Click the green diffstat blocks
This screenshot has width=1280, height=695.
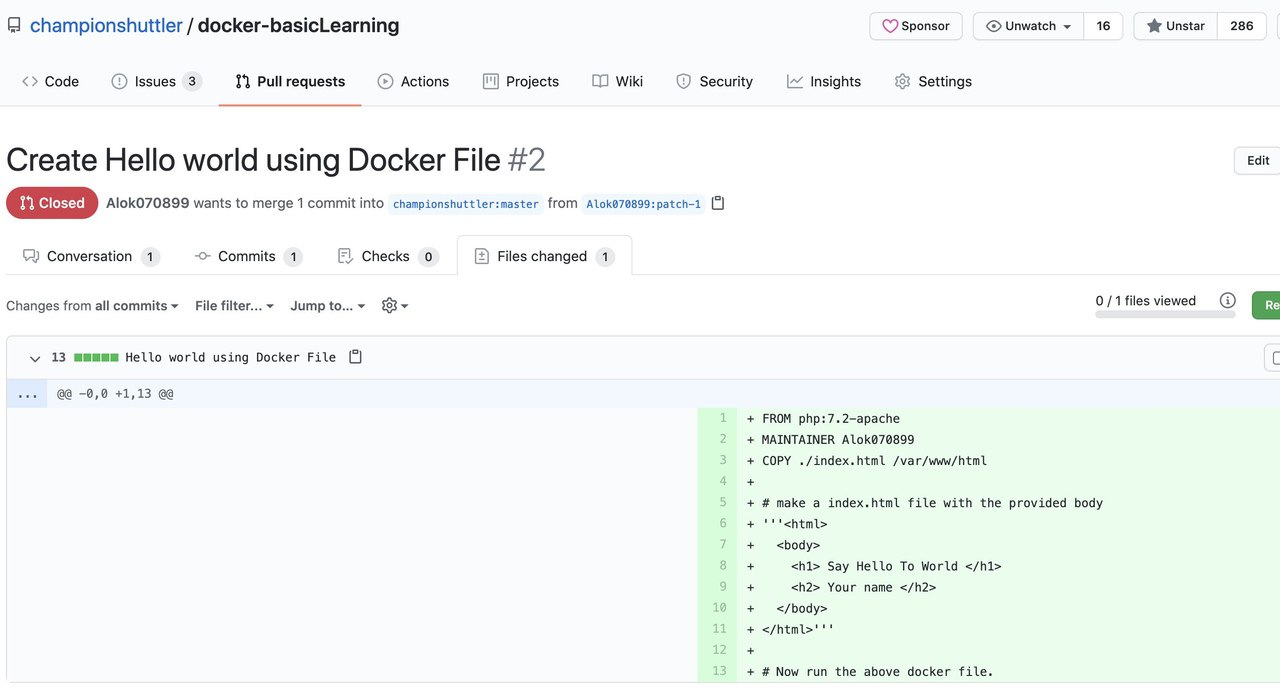pos(97,357)
